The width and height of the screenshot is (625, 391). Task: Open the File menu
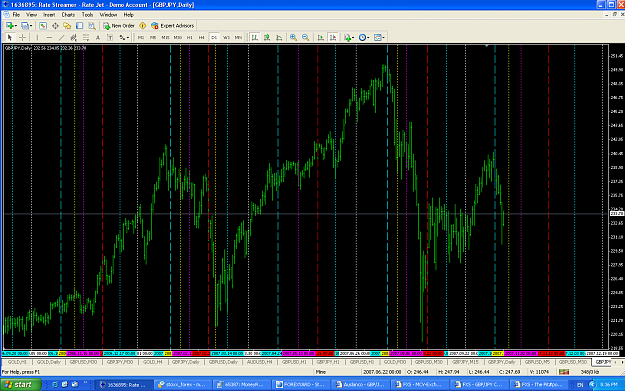[x=16, y=15]
